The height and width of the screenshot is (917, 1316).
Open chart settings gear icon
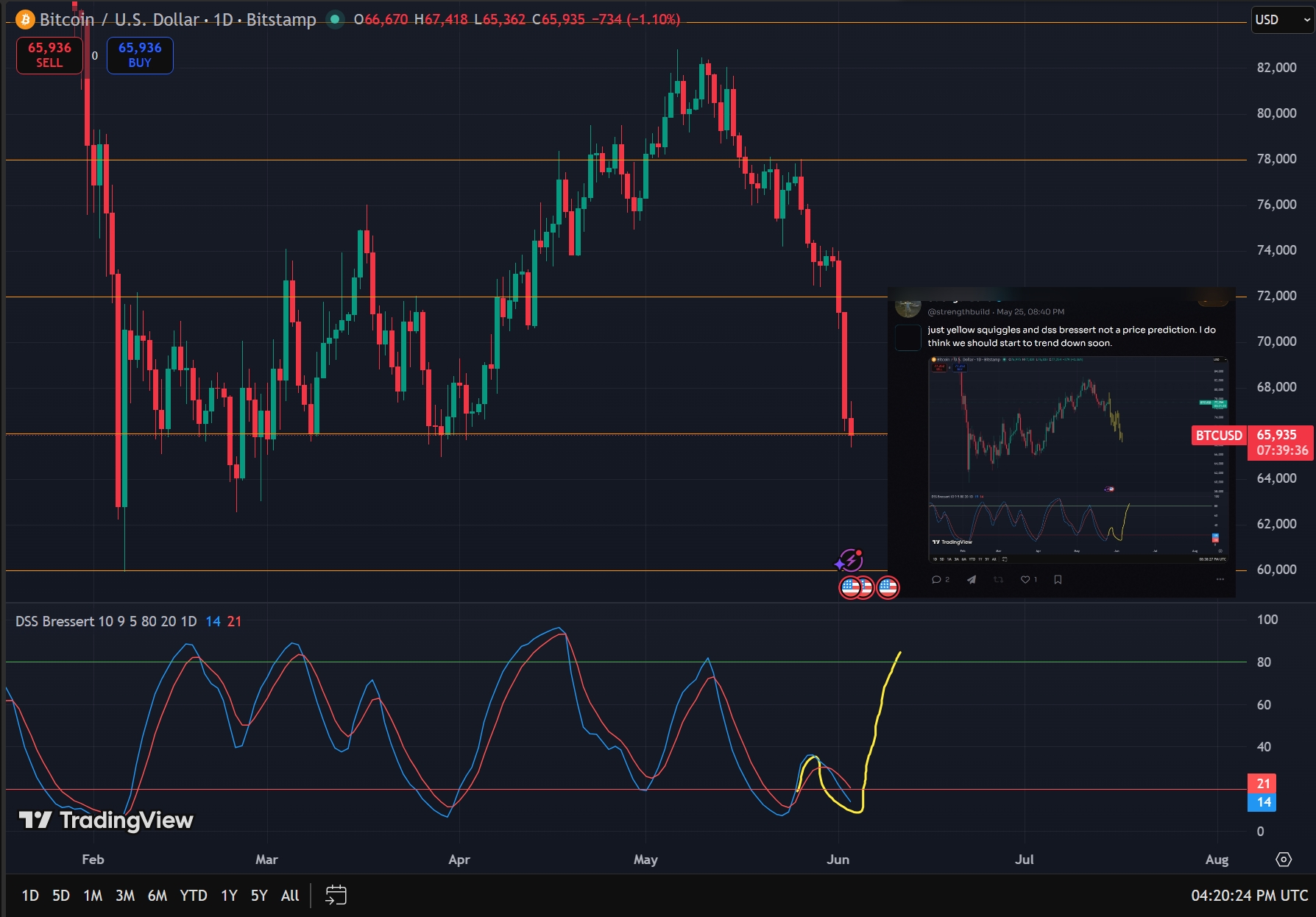pos(1284,860)
